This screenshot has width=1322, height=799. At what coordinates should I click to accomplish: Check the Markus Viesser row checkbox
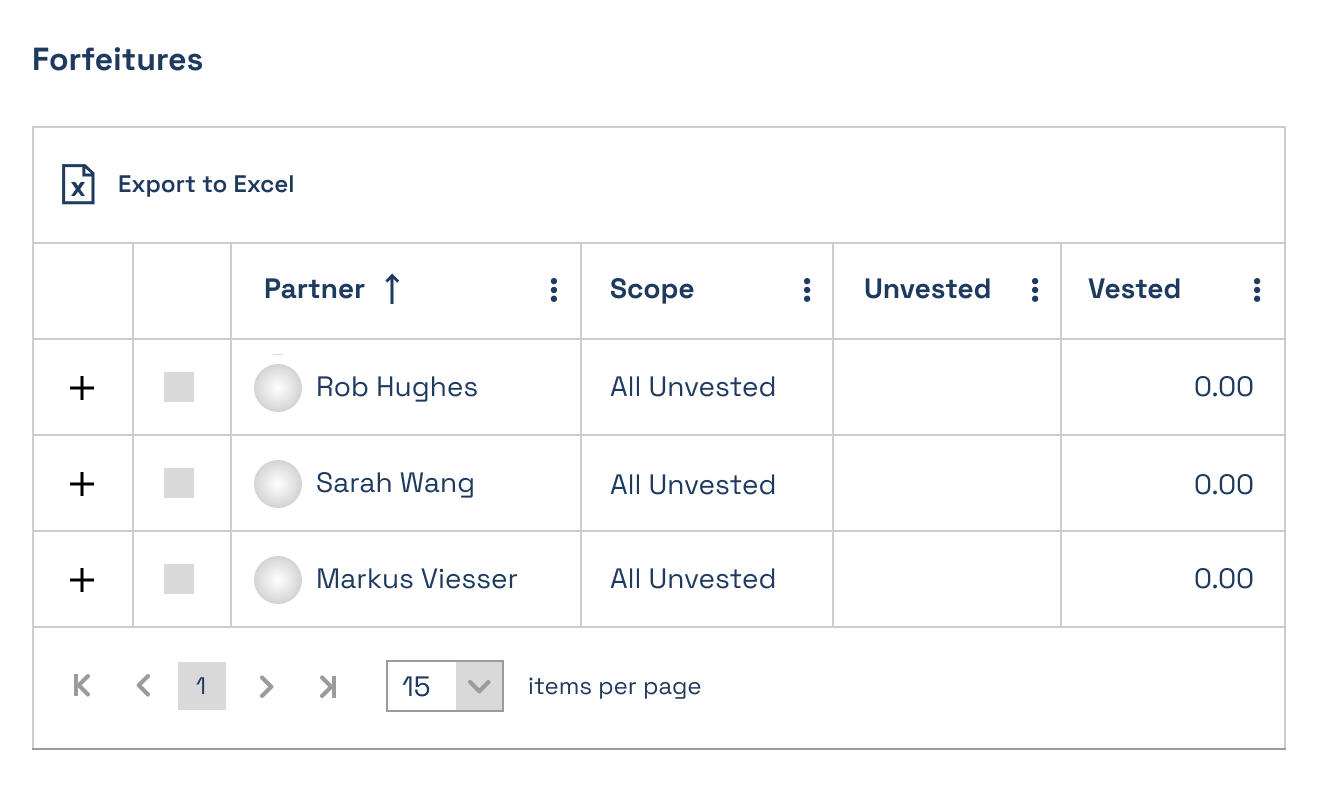(179, 579)
